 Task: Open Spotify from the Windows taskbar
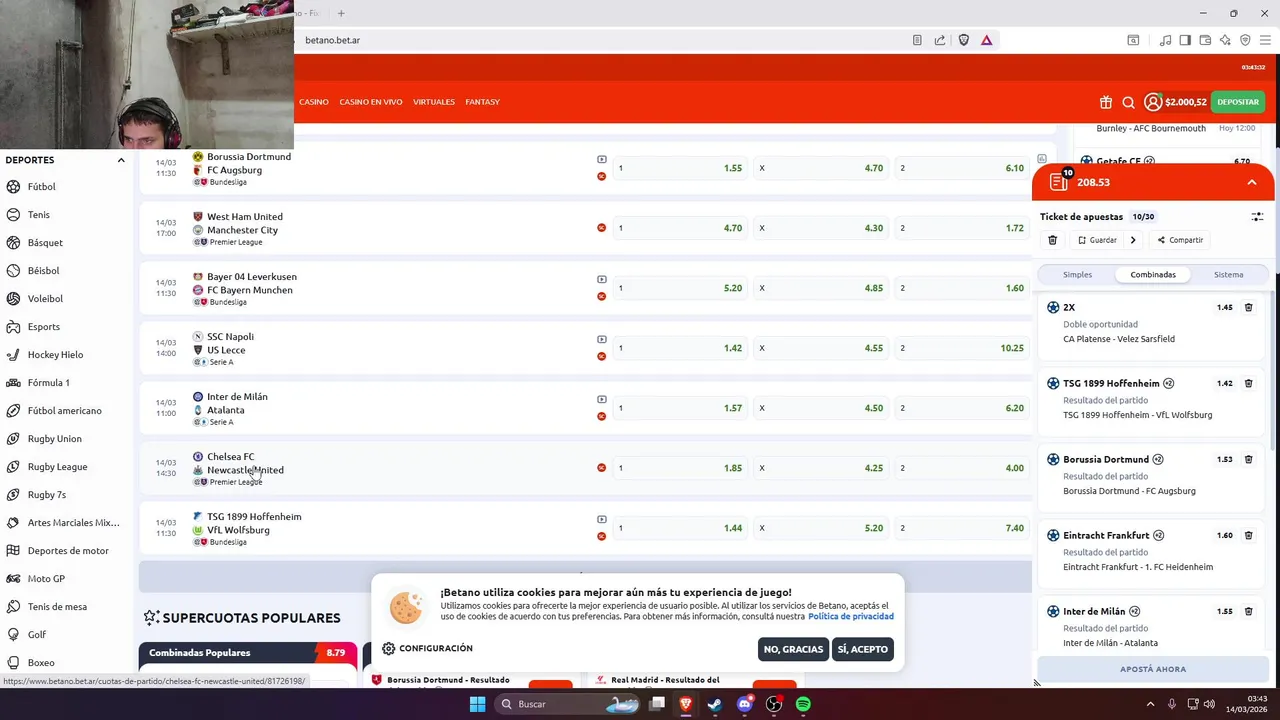[x=803, y=704]
